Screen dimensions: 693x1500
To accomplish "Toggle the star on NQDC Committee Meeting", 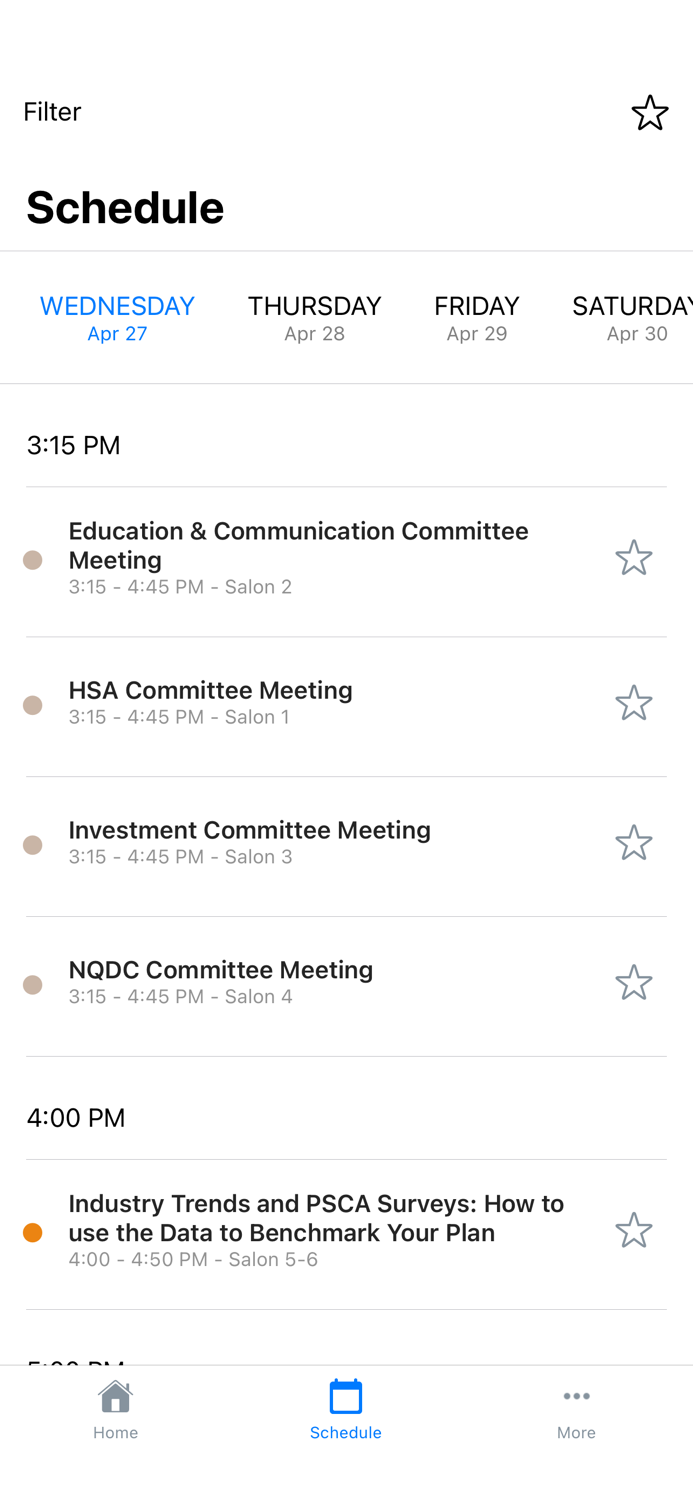I will (x=633, y=982).
